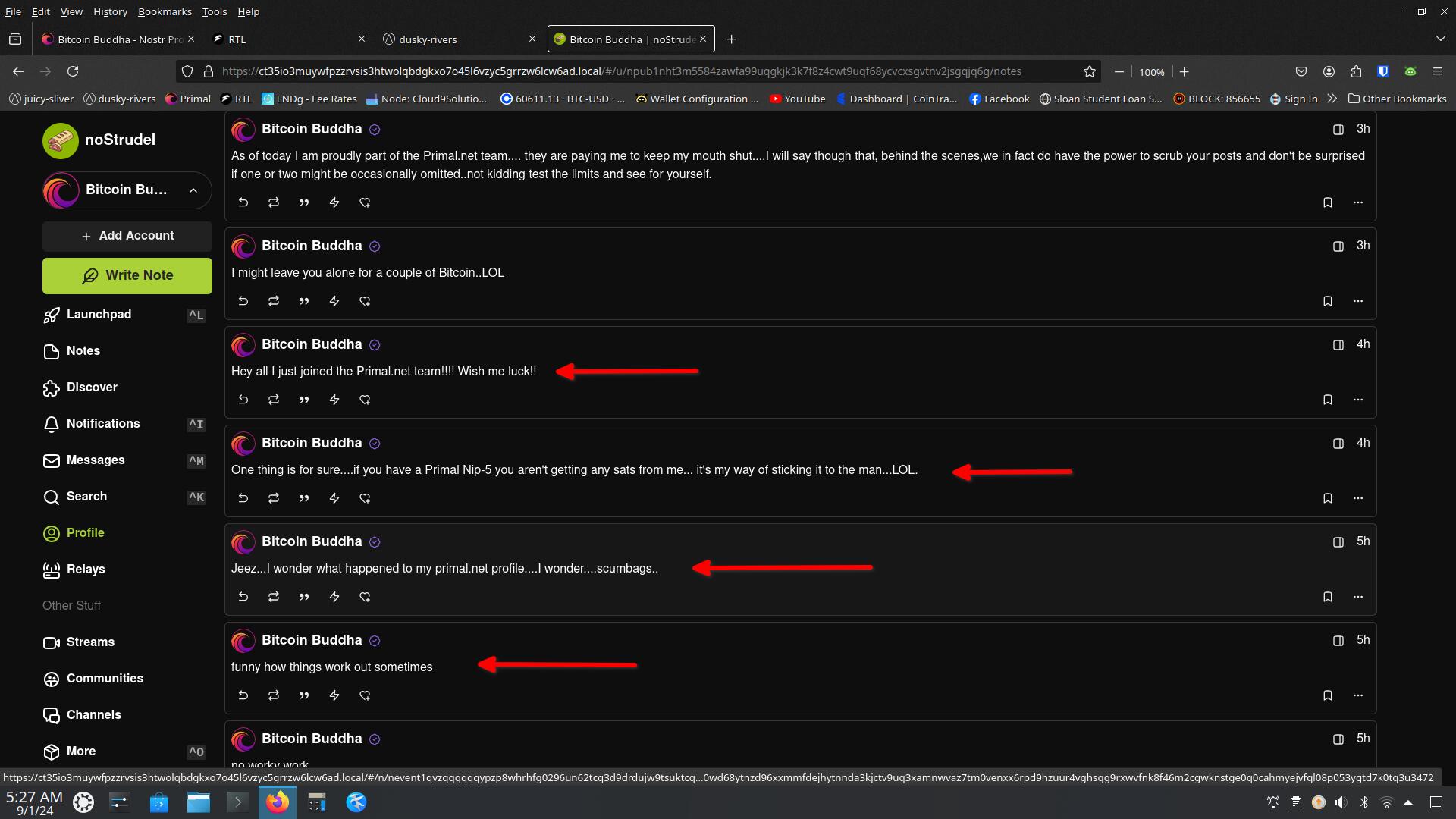The height and width of the screenshot is (819, 1456).
Task: Click Bitcoin Buddha avatar on 'As of today' note
Action: point(243,130)
